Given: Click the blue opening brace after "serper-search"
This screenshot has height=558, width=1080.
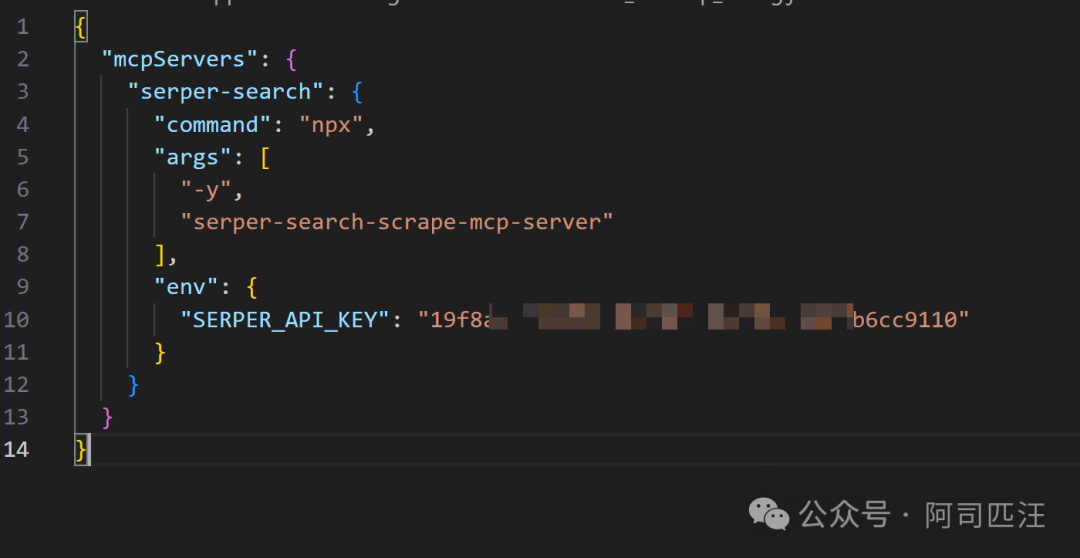Looking at the screenshot, I should click(x=357, y=92).
